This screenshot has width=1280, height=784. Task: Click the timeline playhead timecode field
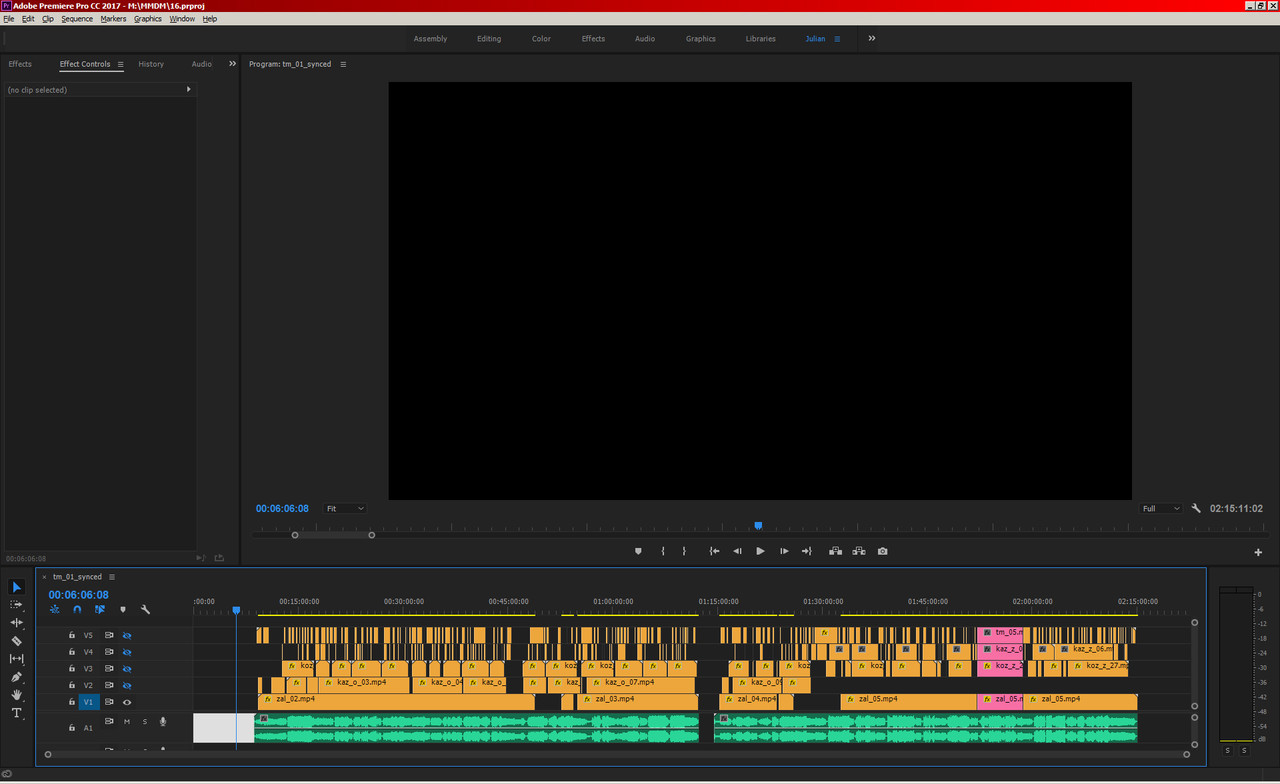pyautogui.click(x=79, y=594)
